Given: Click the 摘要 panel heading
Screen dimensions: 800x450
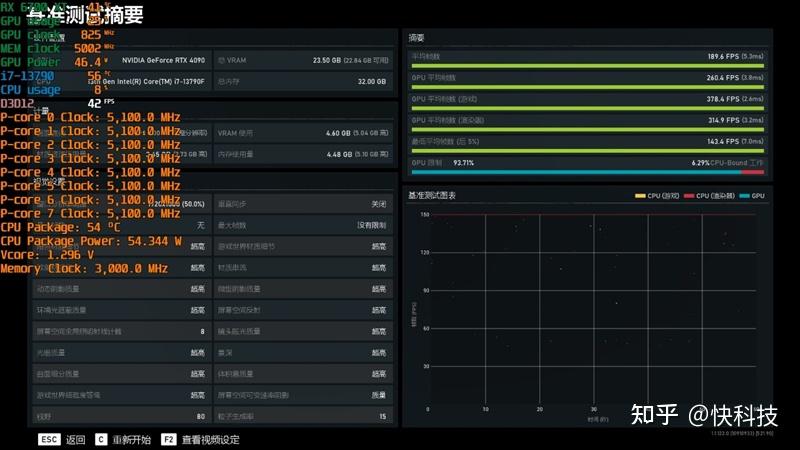Looking at the screenshot, I should point(416,38).
